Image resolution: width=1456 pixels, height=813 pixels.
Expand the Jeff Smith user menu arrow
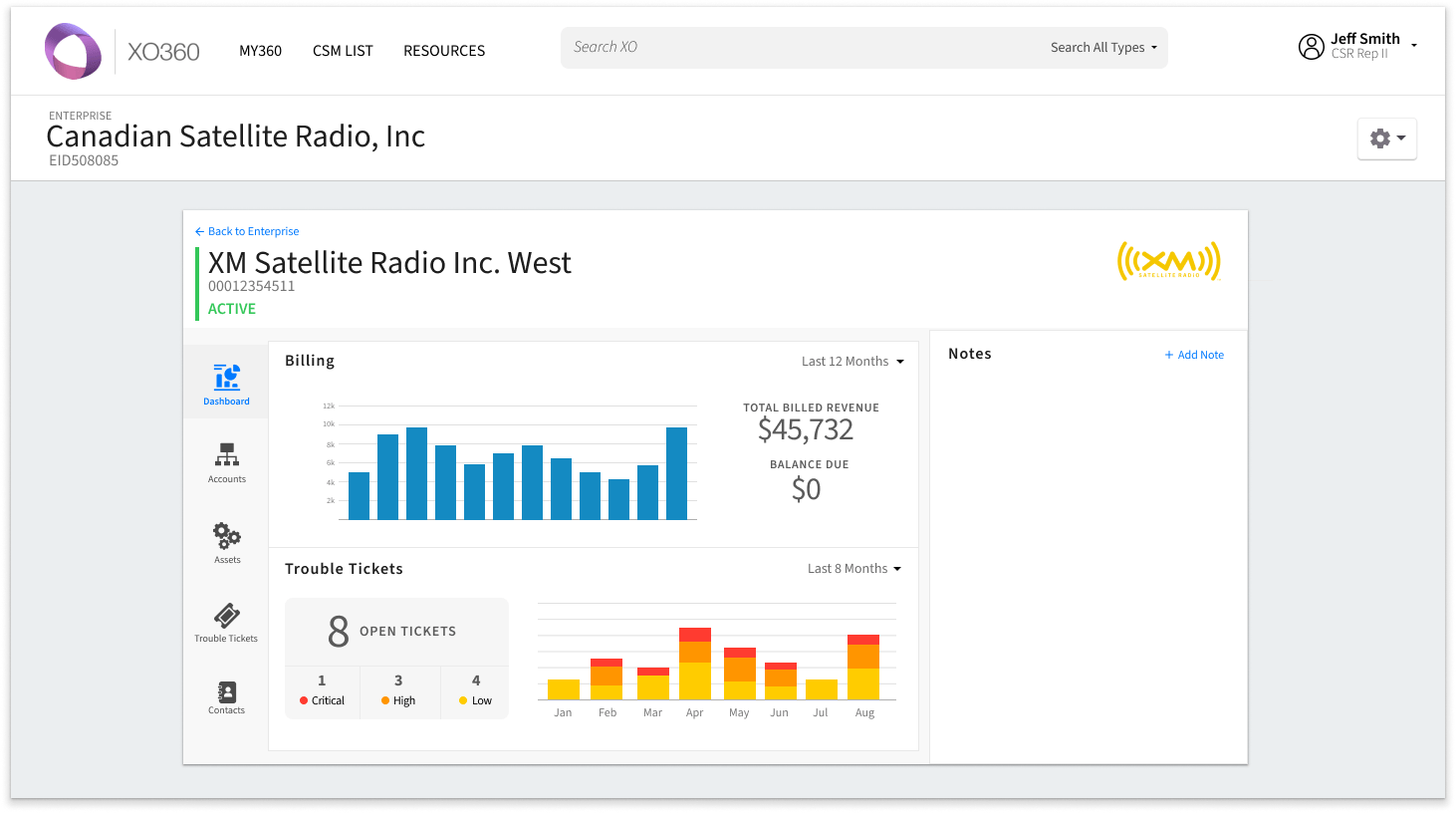coord(1414,46)
